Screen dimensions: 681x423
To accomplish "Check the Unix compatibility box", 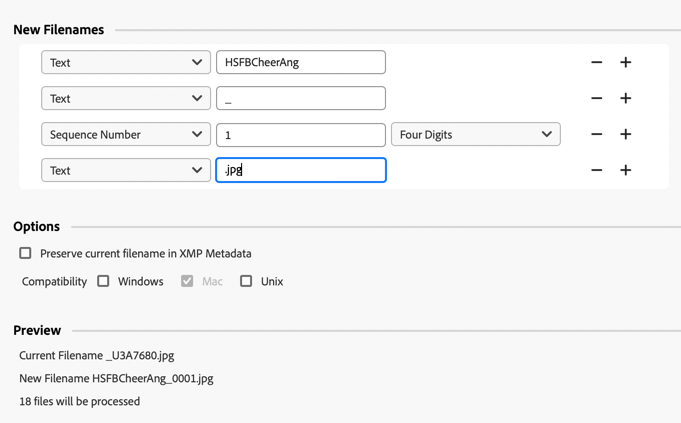I will tap(246, 281).
